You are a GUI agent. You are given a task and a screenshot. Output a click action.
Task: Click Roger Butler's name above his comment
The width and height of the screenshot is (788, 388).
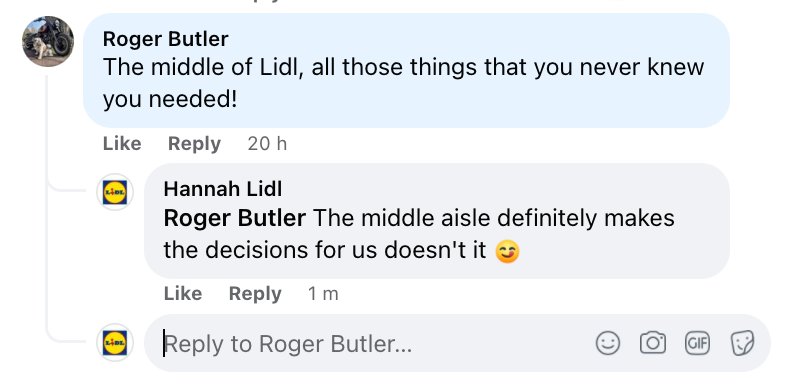click(x=165, y=39)
